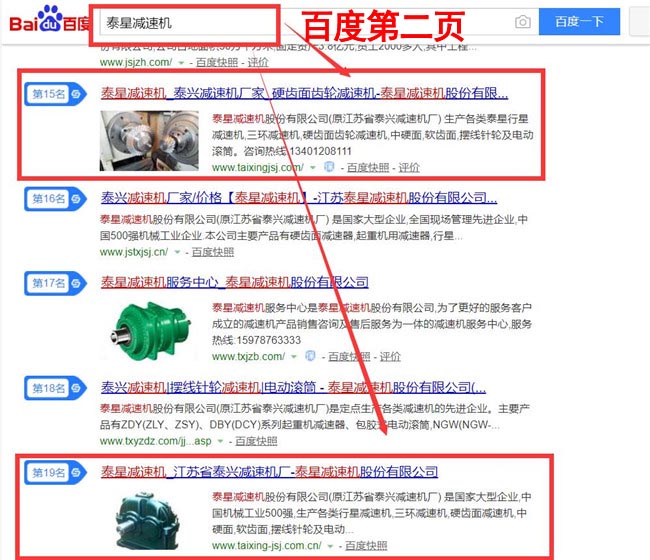Open result titled 泰星减速机服务中心
Screen dimensions: 650x560
235,283
